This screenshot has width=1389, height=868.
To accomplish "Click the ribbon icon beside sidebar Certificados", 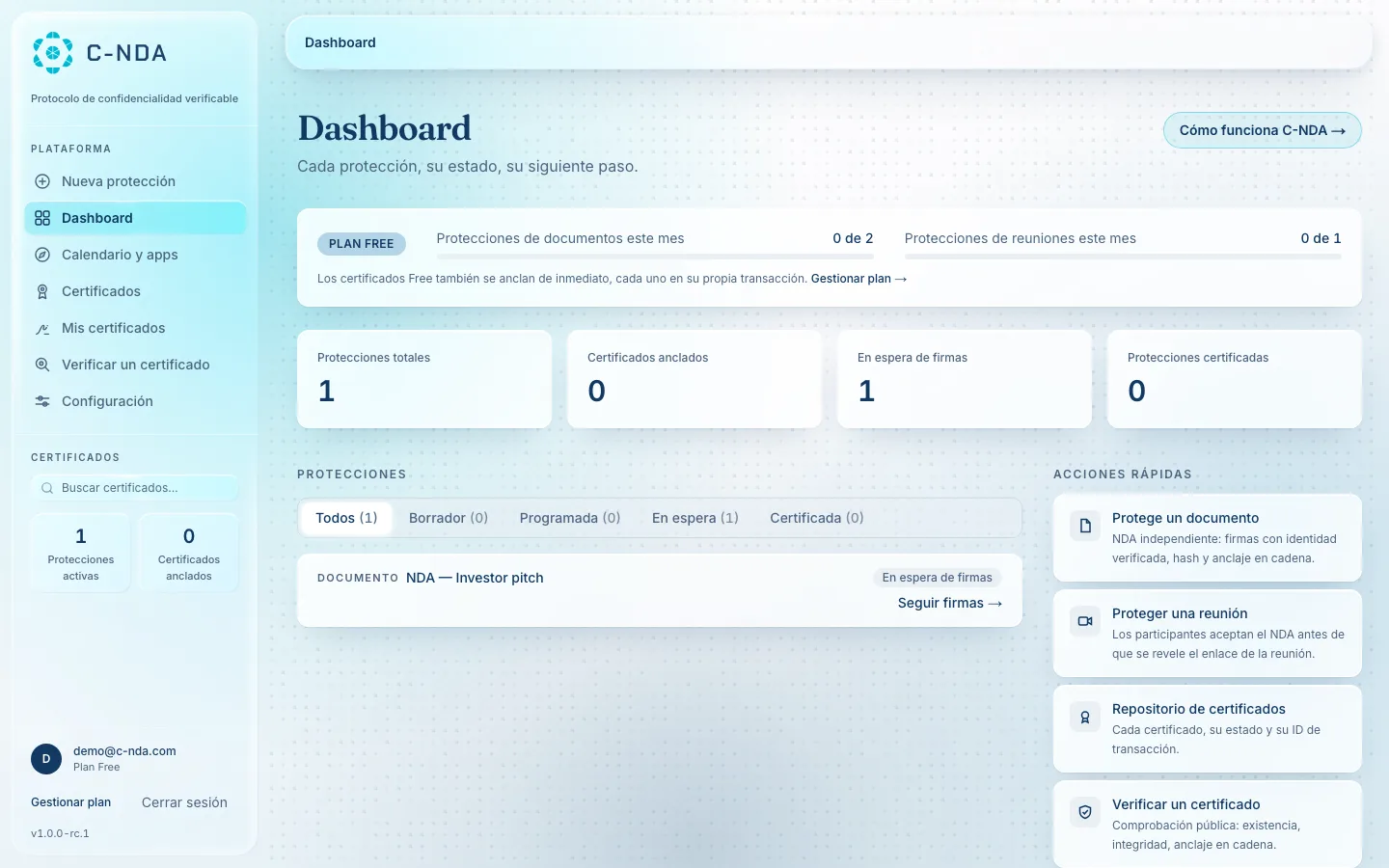I will point(42,291).
